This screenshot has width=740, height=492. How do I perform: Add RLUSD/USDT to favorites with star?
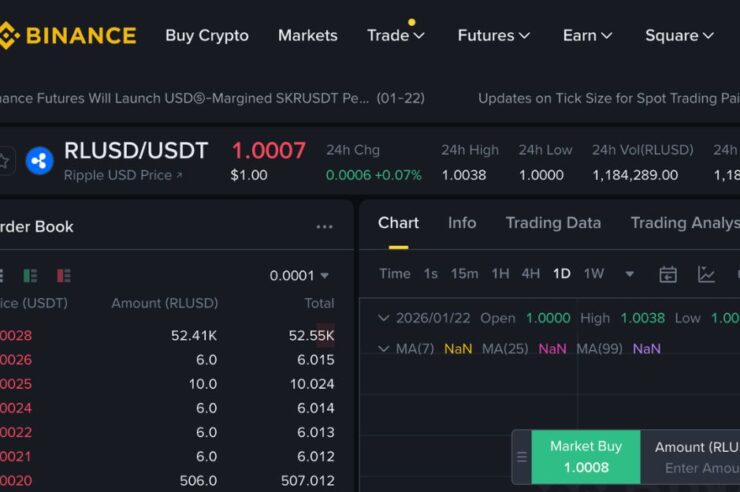[x=5, y=160]
